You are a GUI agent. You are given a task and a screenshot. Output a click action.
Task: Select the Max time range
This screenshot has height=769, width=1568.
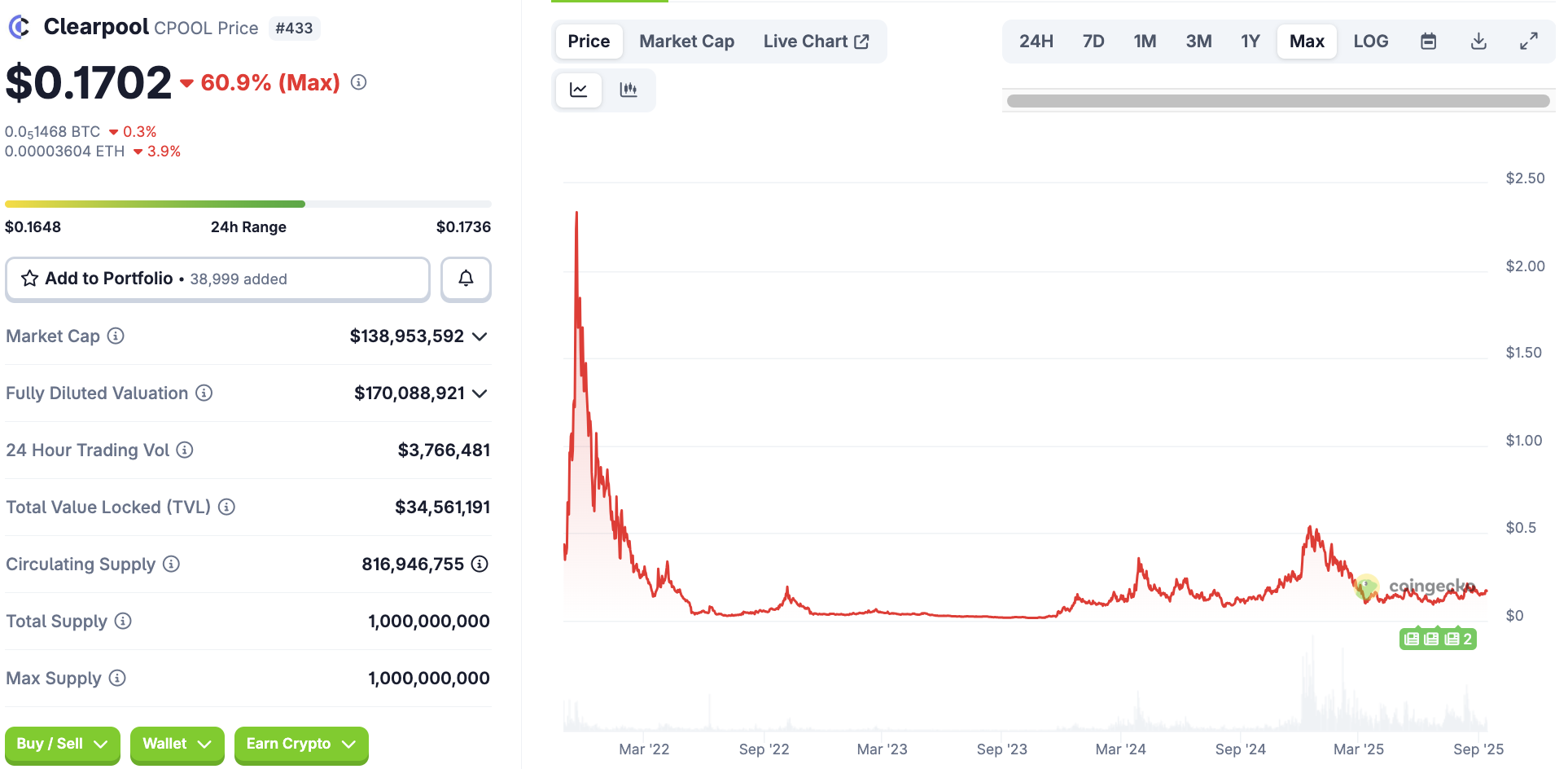(1307, 42)
